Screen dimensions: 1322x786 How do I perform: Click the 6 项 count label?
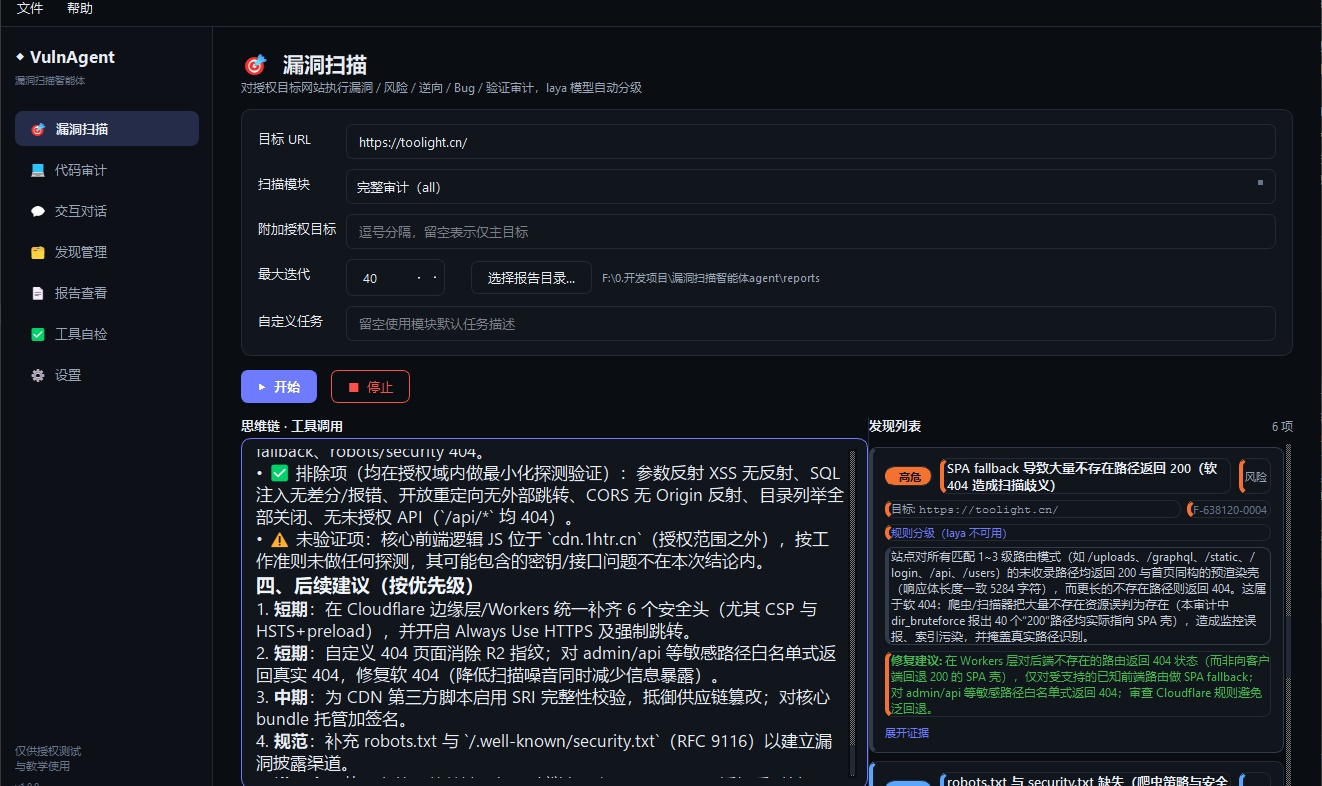(x=1282, y=426)
